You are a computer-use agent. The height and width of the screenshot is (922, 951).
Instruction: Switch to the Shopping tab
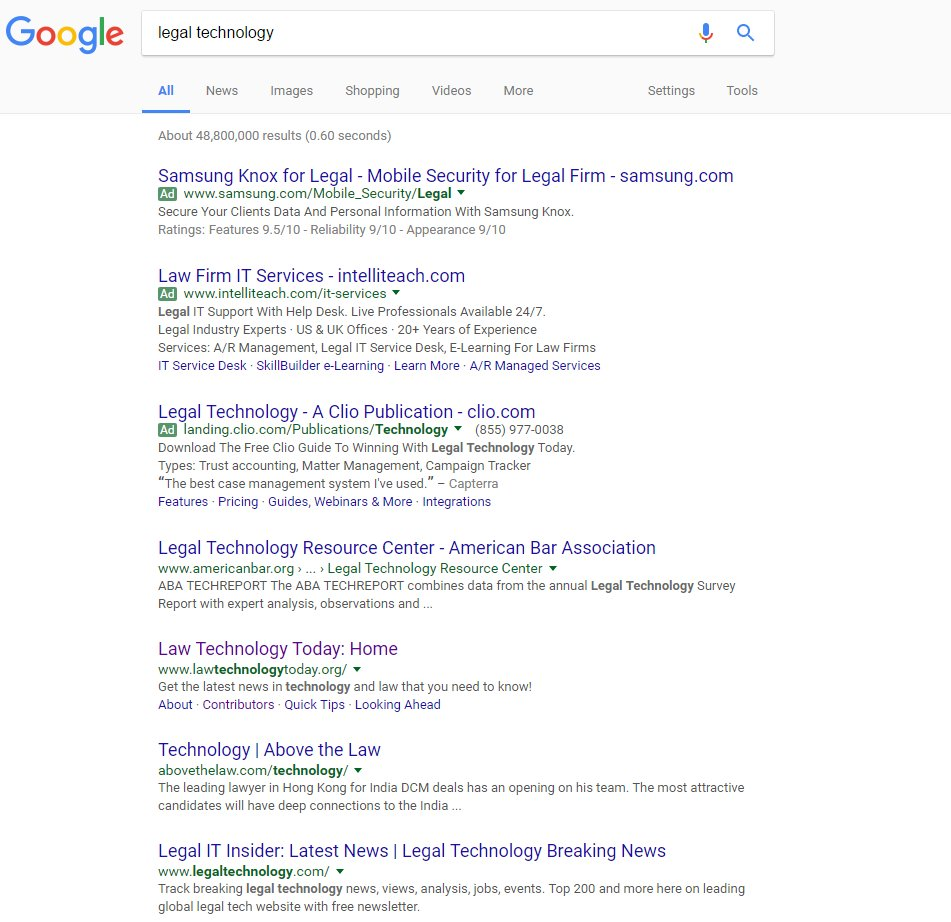372,91
